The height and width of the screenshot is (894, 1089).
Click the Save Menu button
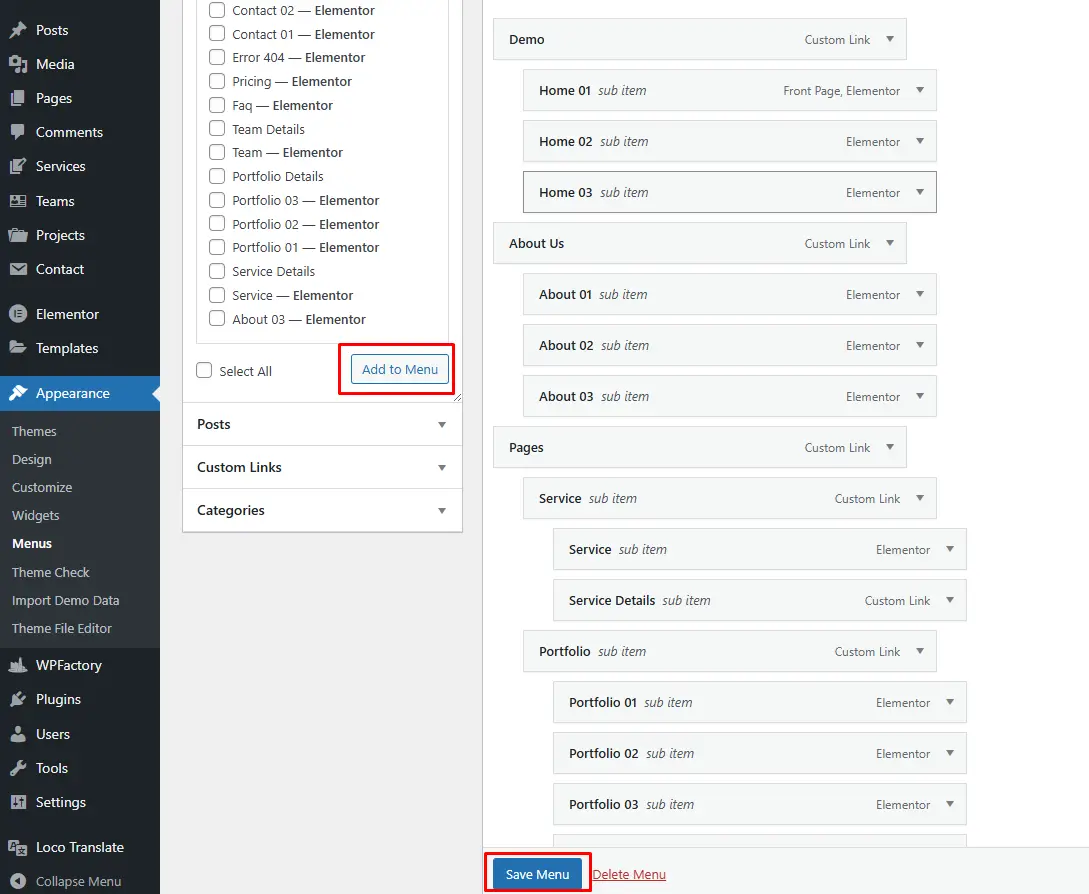point(538,875)
